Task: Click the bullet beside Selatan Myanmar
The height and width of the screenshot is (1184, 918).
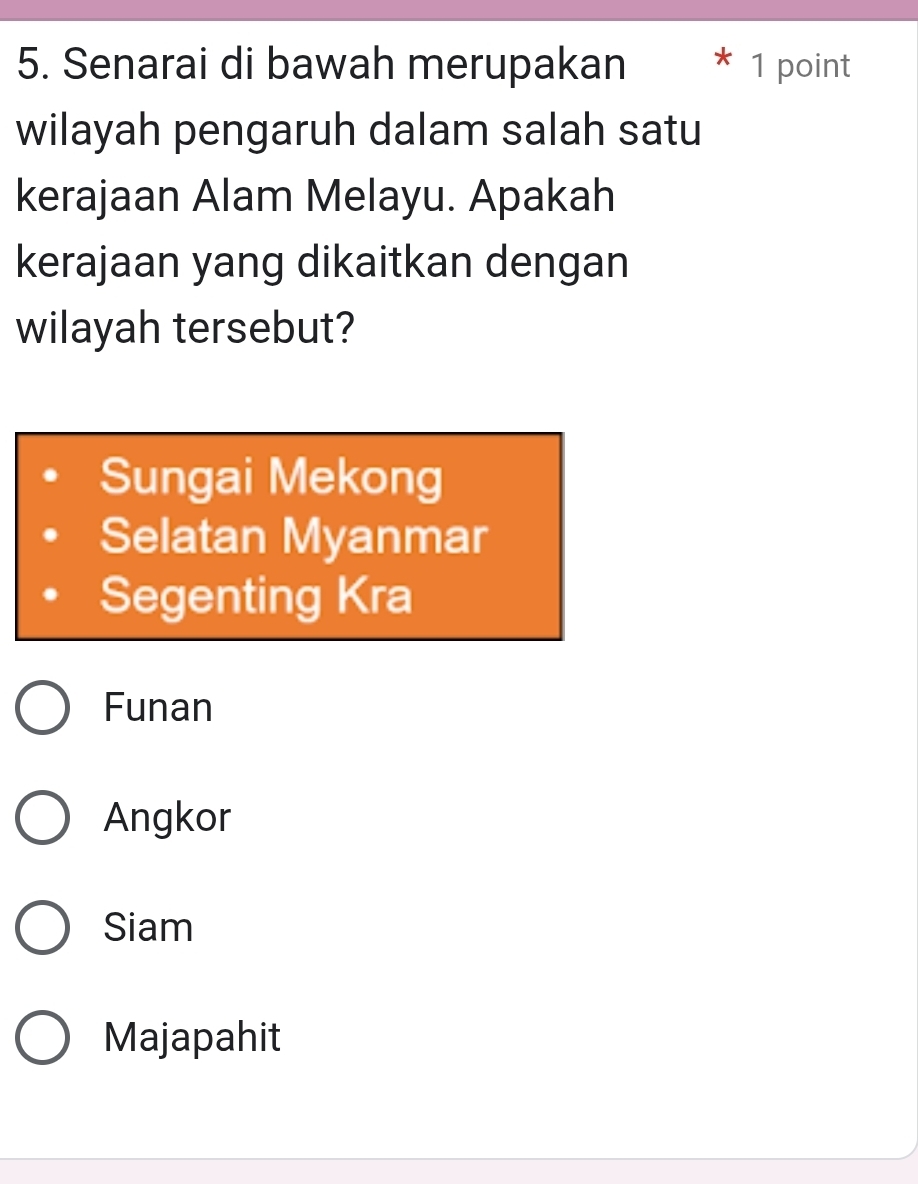Action: tap(49, 537)
